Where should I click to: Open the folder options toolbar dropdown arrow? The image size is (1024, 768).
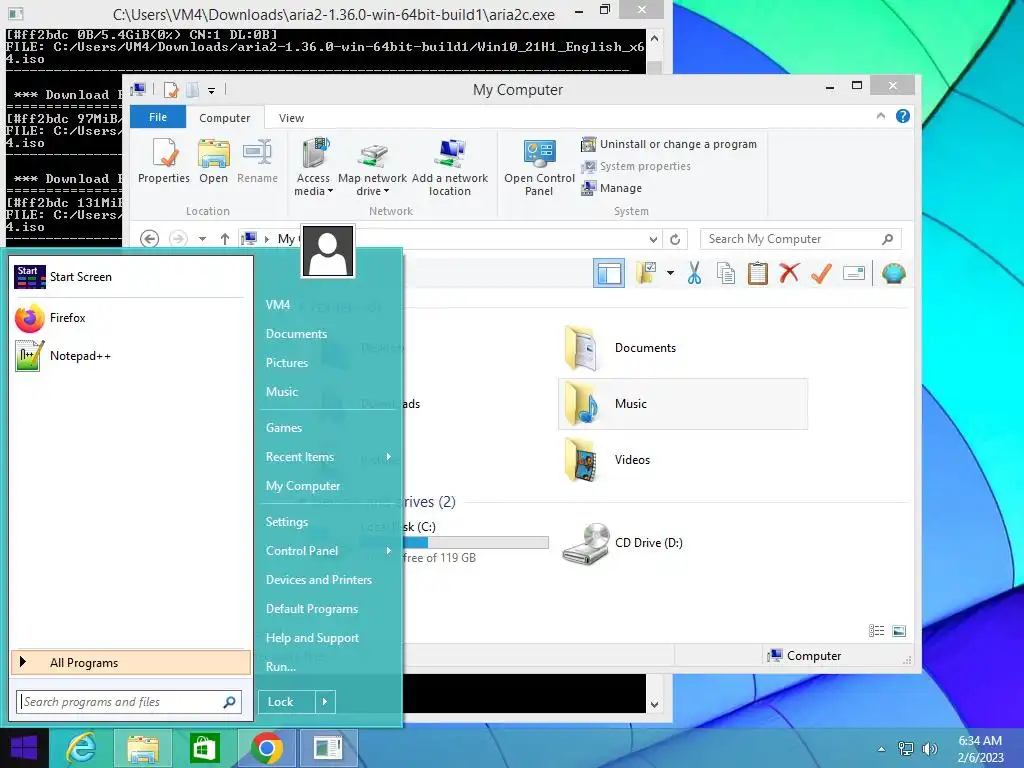click(x=670, y=273)
